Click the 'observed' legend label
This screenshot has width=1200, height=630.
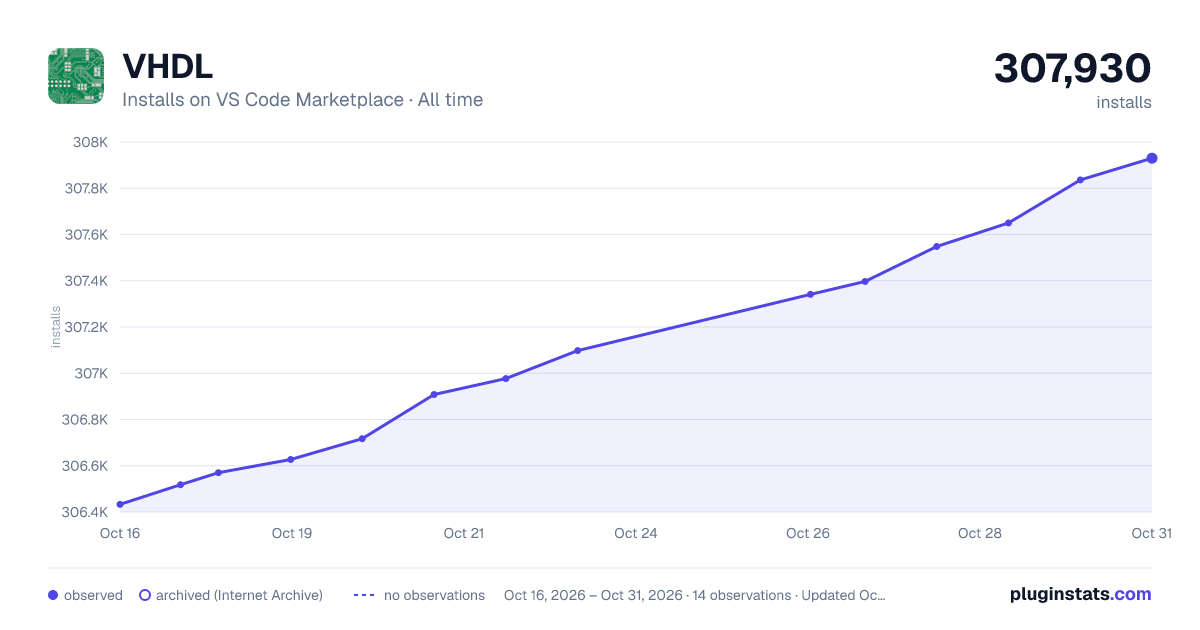(93, 595)
